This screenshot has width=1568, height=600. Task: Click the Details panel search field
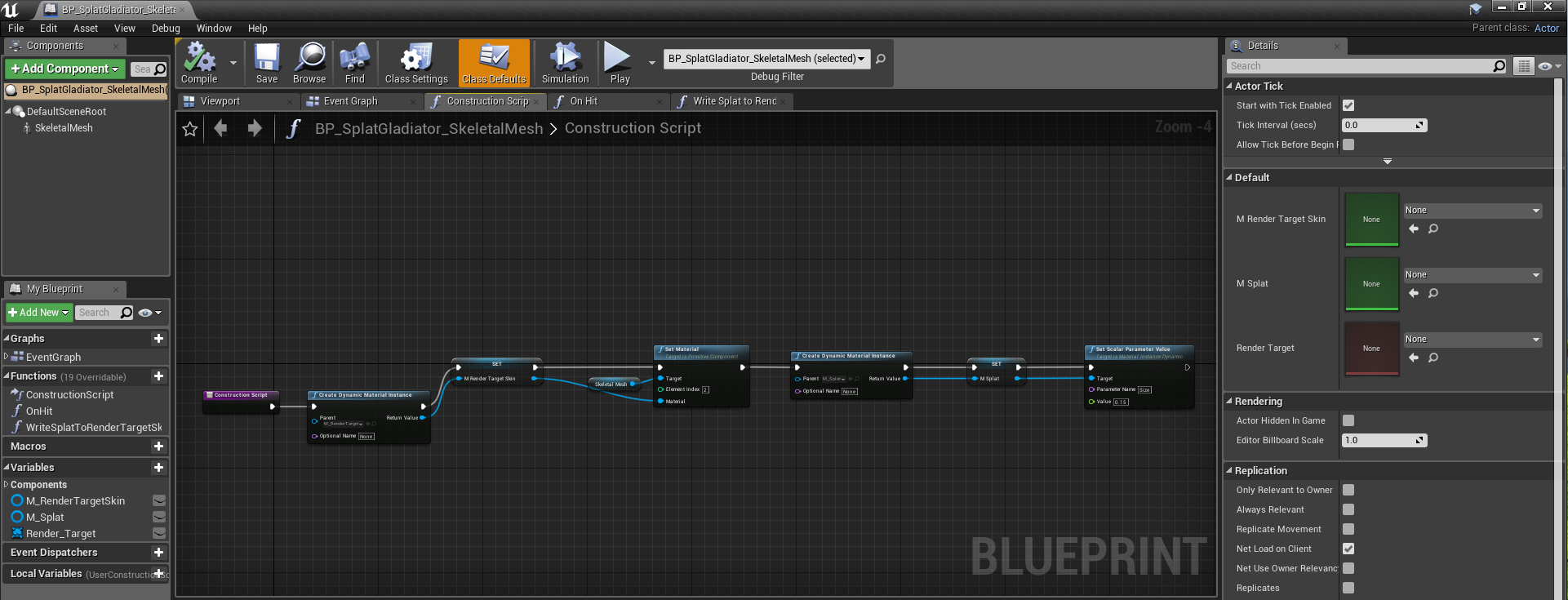(1361, 66)
